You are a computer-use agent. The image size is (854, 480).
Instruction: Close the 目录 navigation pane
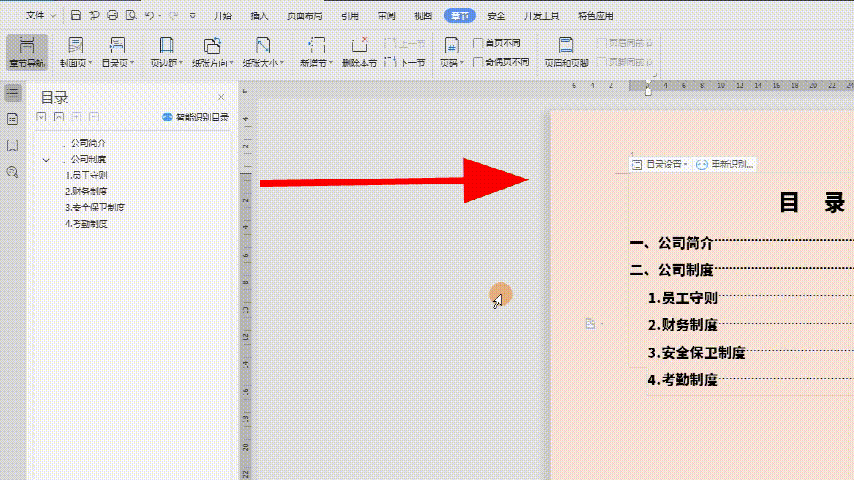coord(221,97)
